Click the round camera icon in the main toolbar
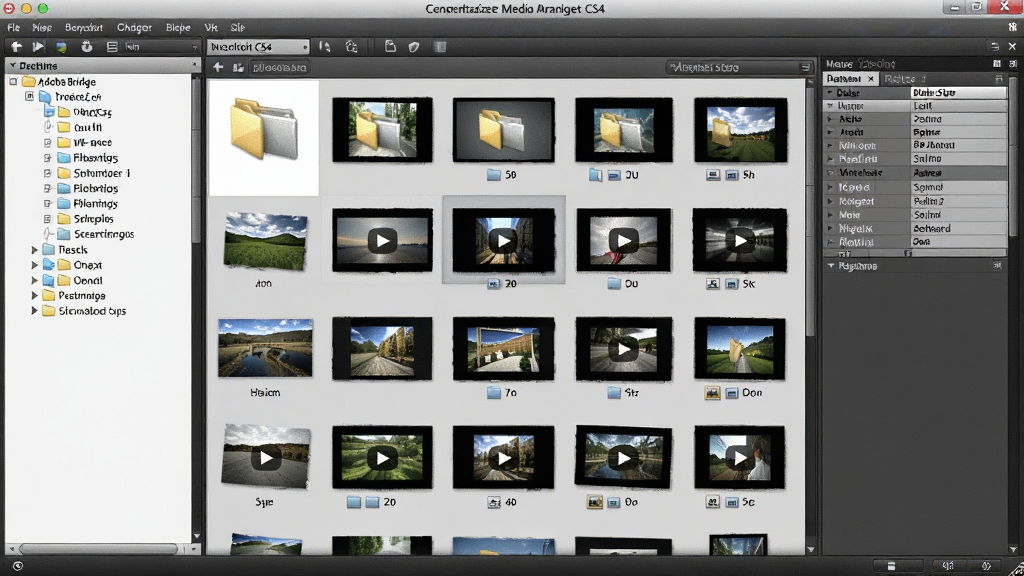 coord(87,46)
